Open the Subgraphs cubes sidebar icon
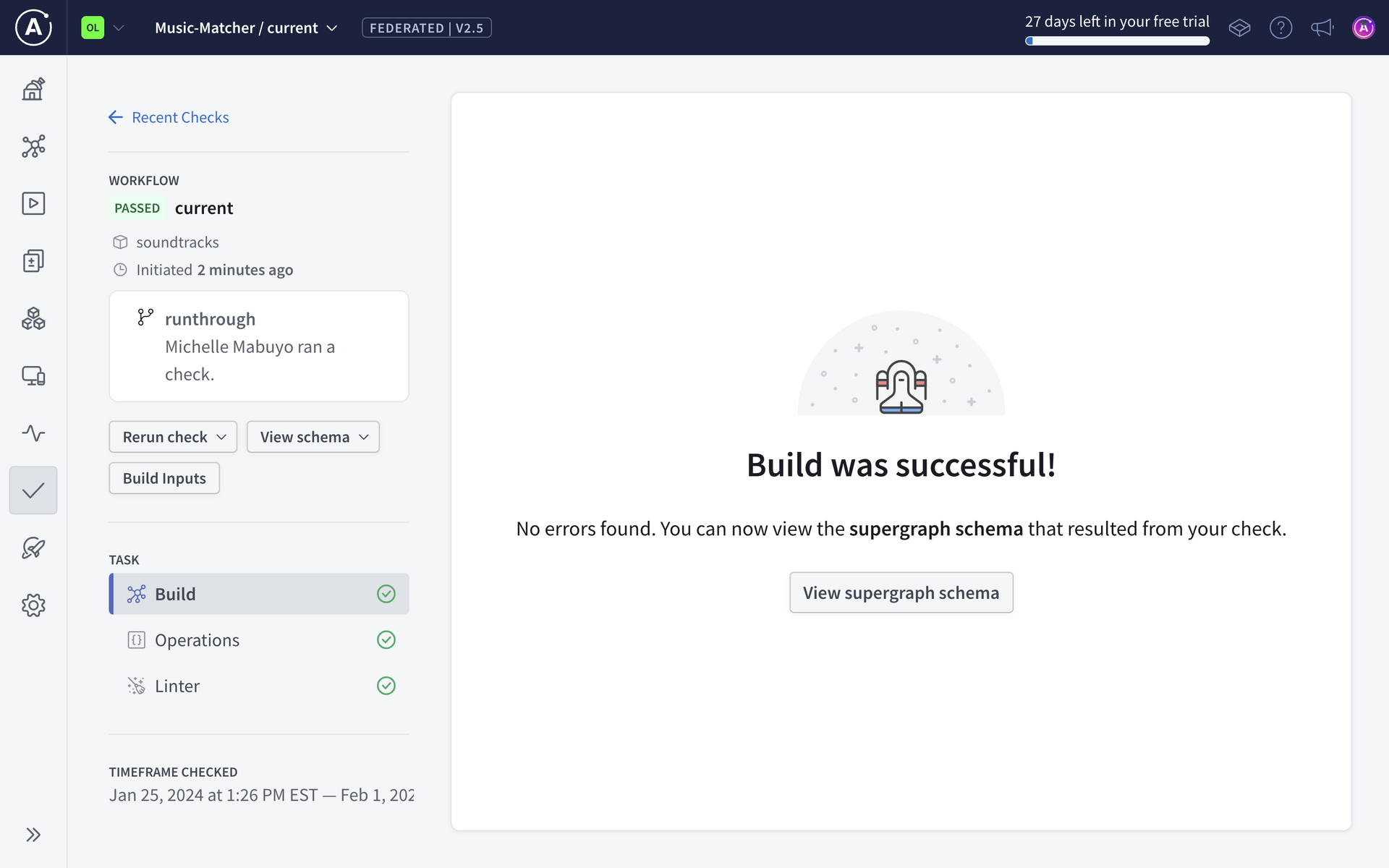 pos(33,318)
